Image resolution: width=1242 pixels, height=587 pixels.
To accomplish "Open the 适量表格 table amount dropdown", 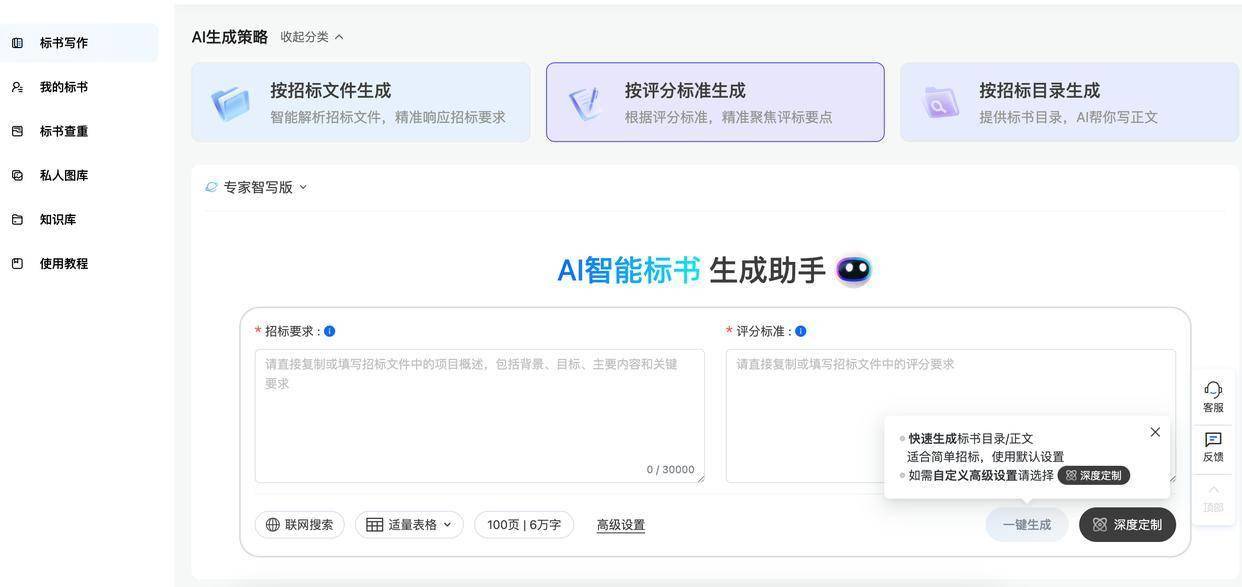I will tap(409, 525).
